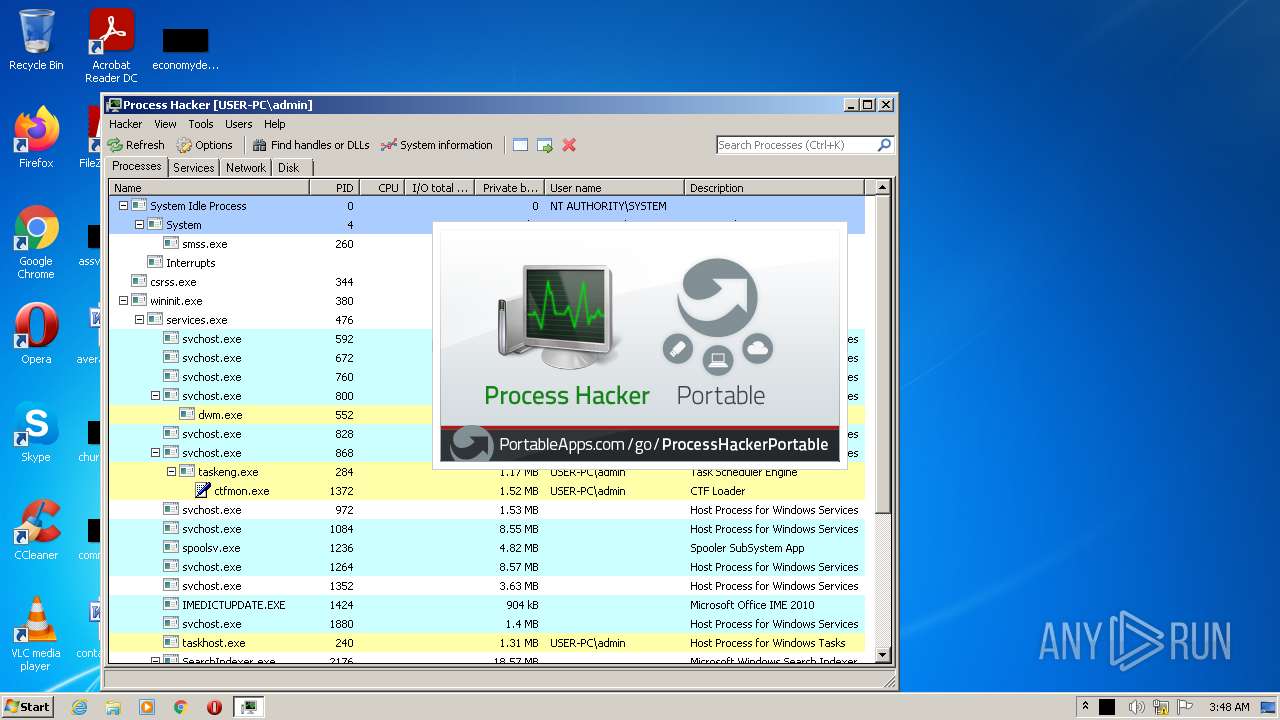Open Windows Media Player taskbar icon
Image resolution: width=1280 pixels, height=720 pixels.
point(147,707)
